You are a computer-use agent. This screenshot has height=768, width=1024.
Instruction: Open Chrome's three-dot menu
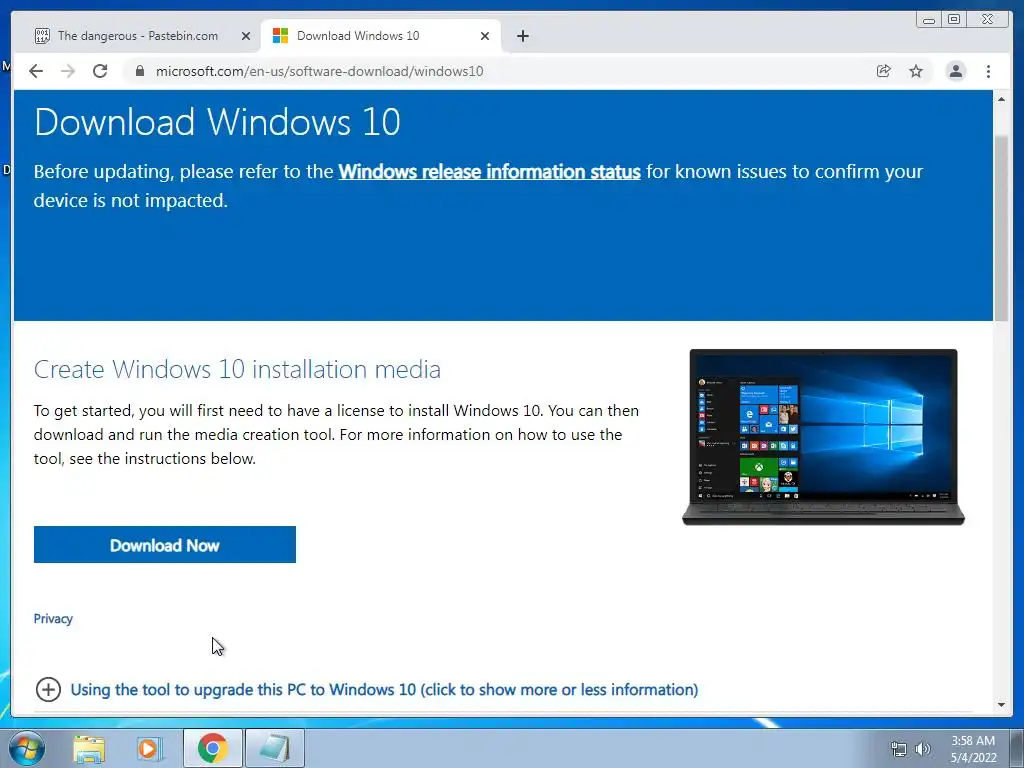989,71
